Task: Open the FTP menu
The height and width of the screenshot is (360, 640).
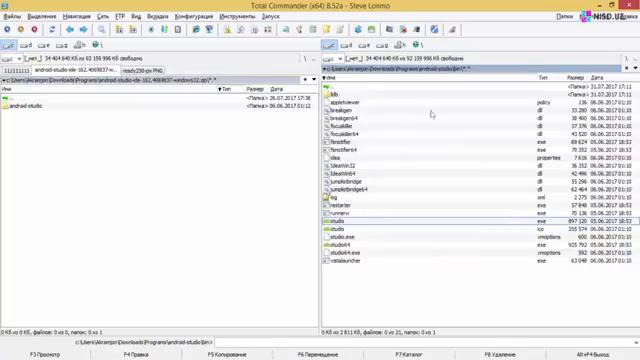Action: point(120,16)
